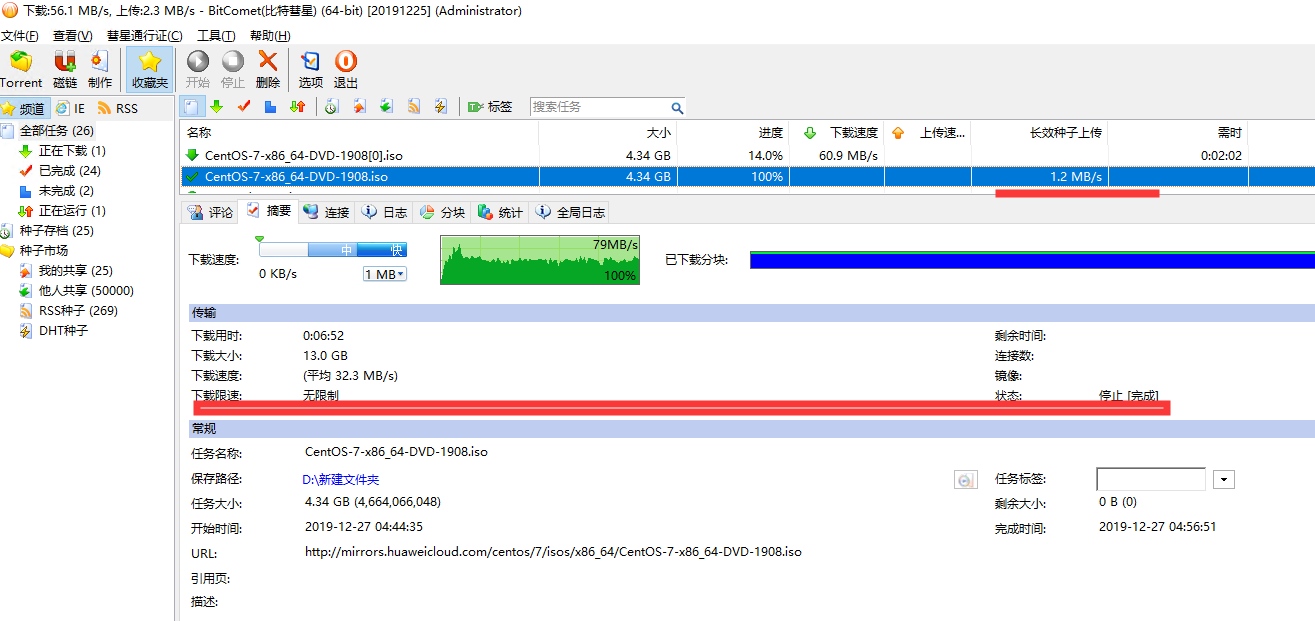Select 种子市场 folder in tree
Screen dimensions: 1315x621
pos(44,251)
